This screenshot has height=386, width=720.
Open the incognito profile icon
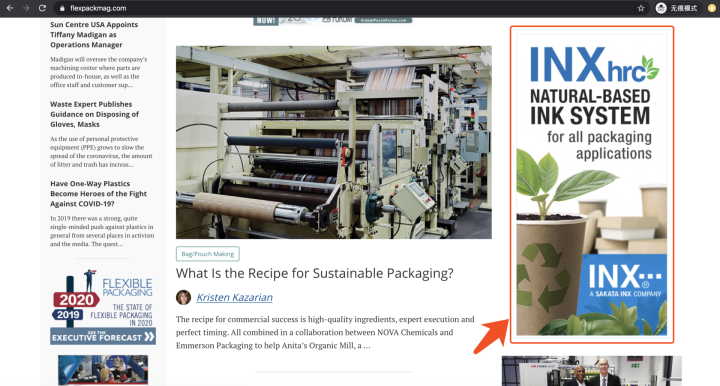coord(661,8)
